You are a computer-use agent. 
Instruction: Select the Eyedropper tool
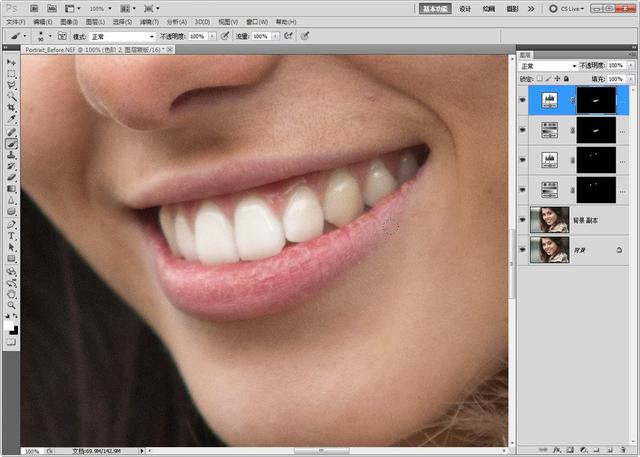point(11,120)
